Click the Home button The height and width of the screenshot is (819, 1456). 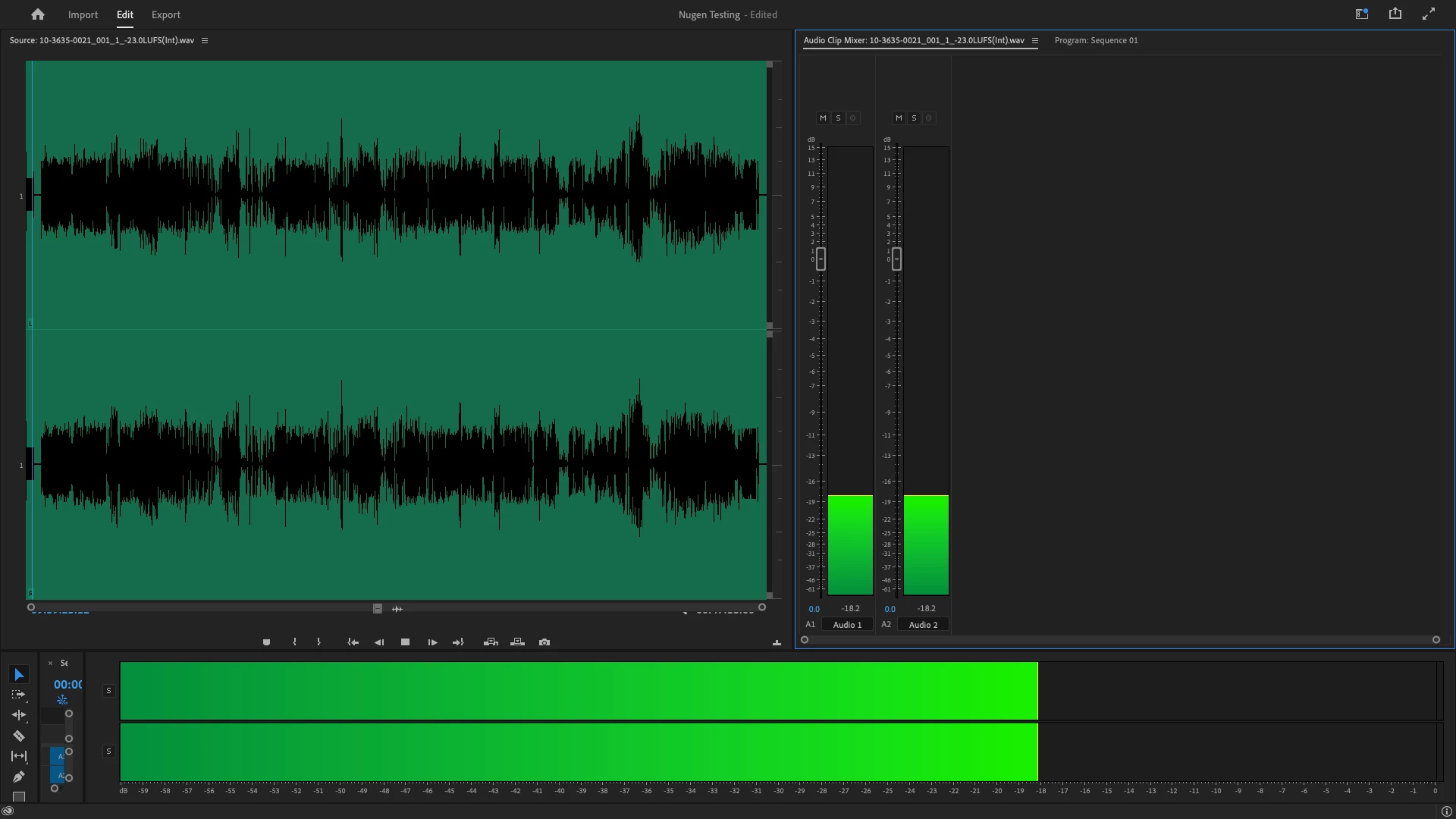[38, 14]
